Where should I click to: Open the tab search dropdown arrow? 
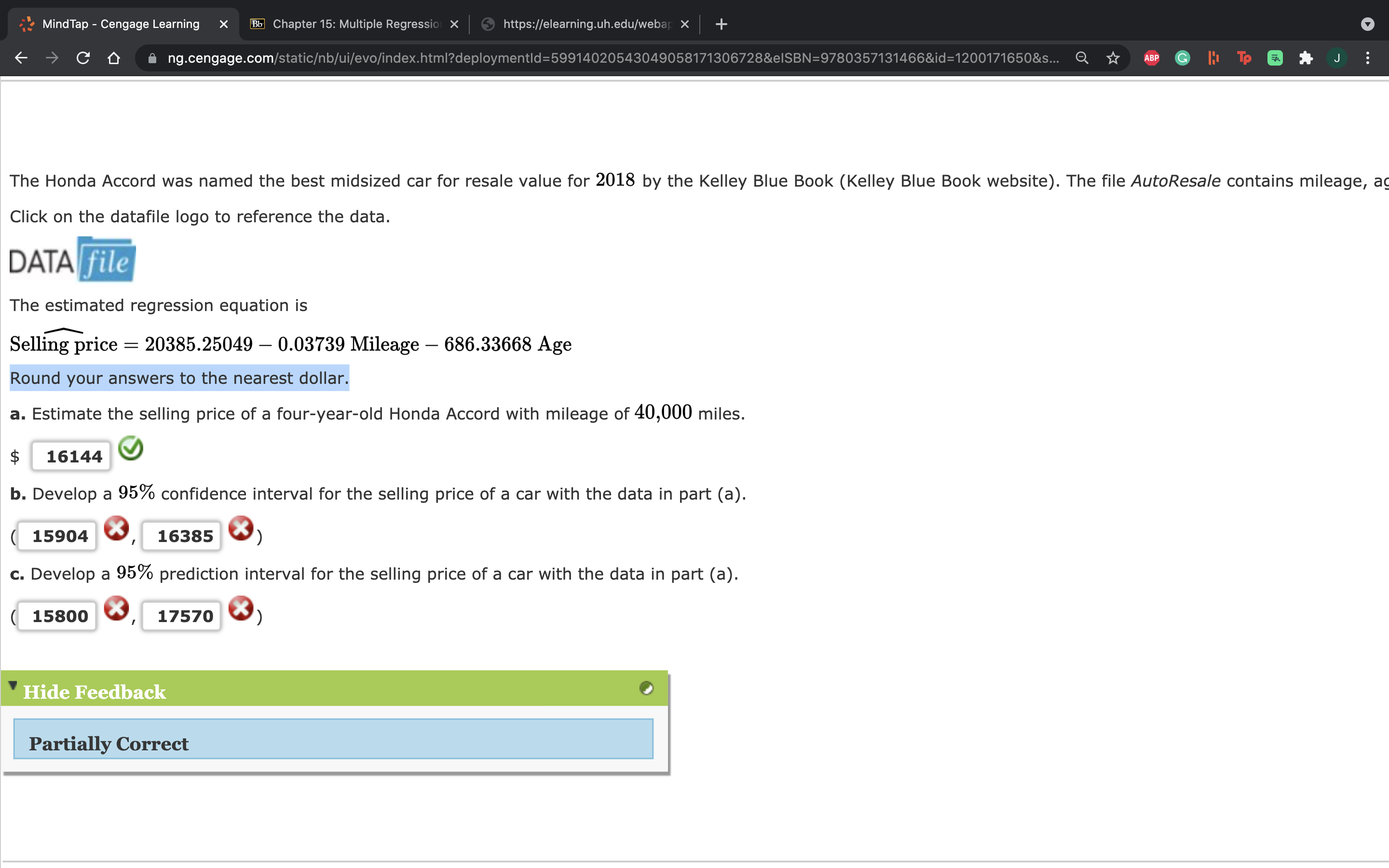[x=1367, y=24]
